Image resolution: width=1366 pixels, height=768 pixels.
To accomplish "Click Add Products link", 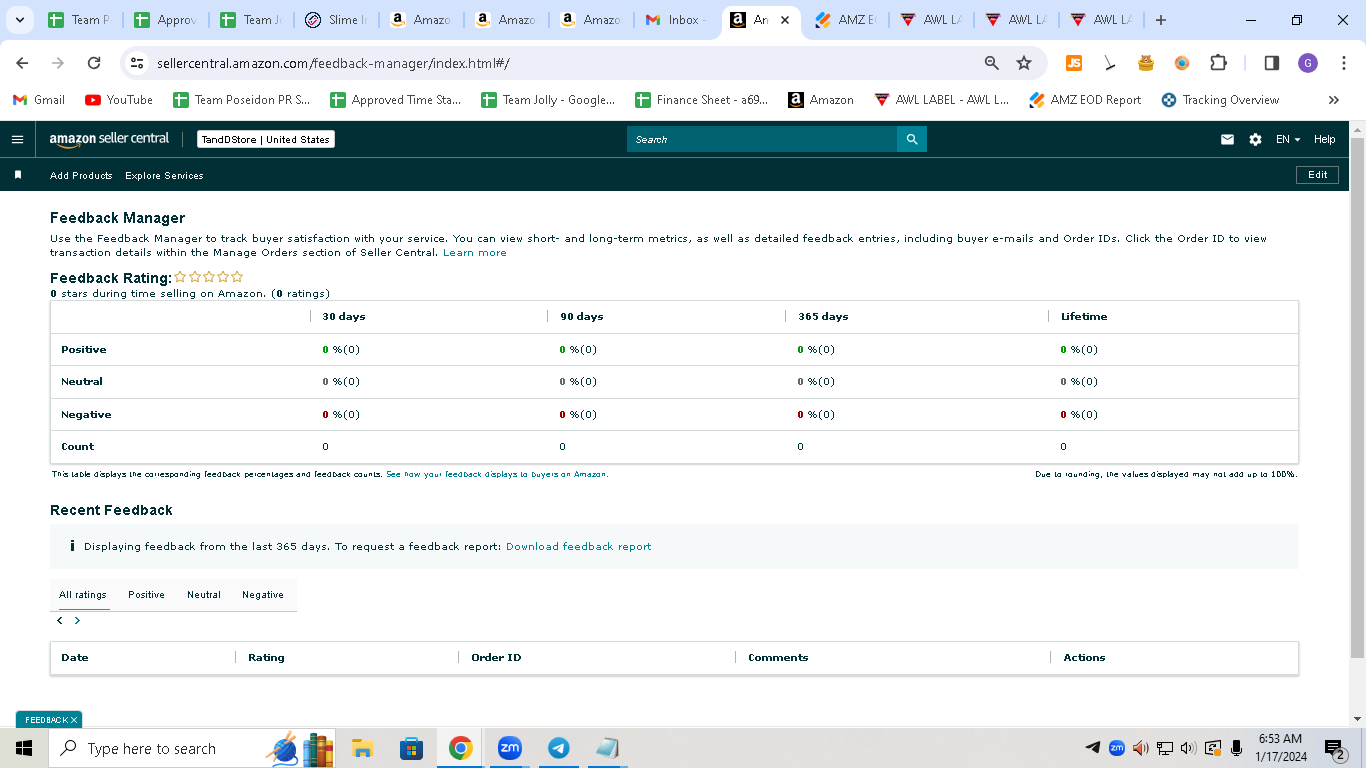I will pyautogui.click(x=81, y=175).
